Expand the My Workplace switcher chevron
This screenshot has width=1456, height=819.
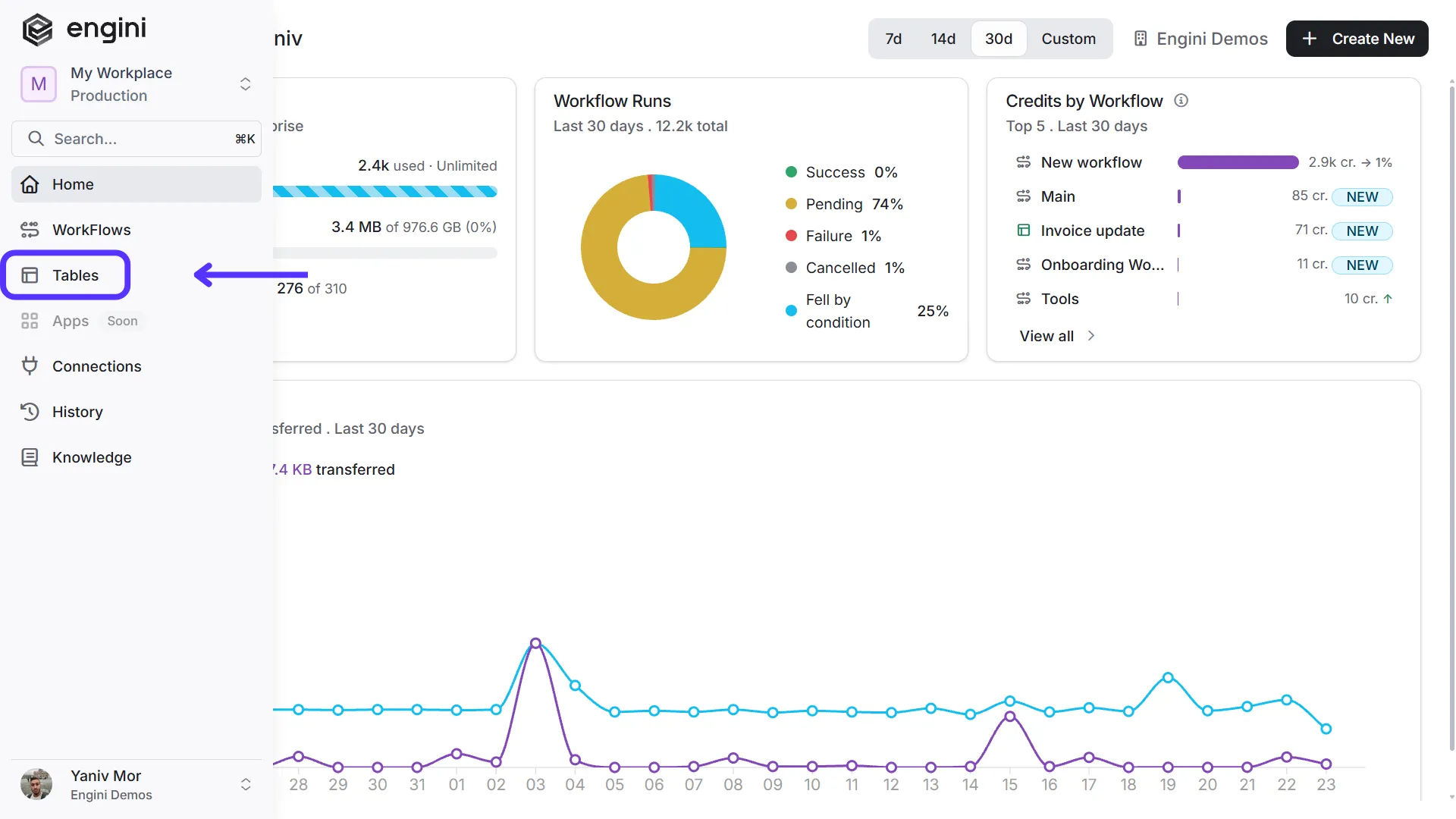[245, 84]
